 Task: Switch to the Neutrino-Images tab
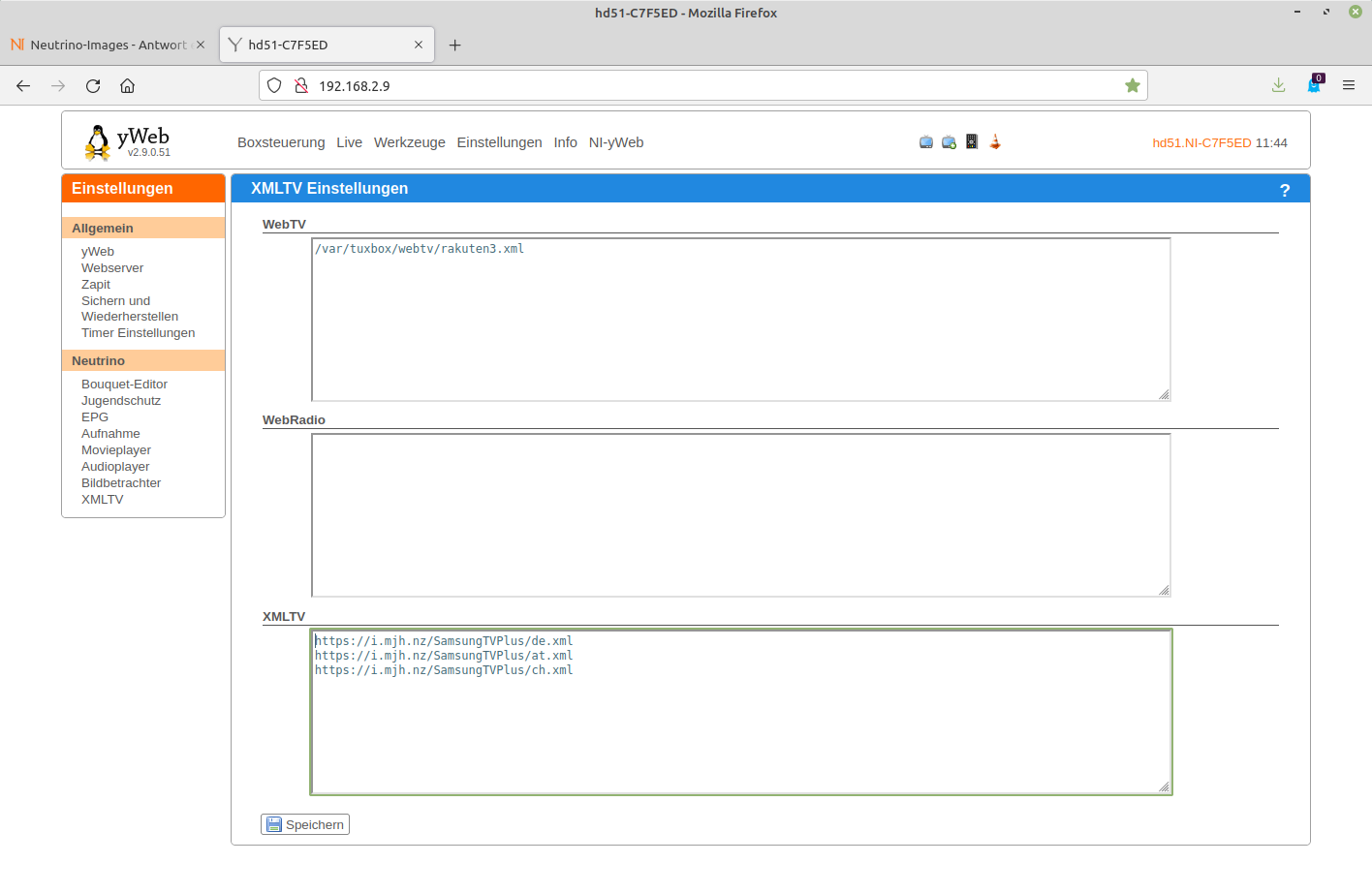click(107, 45)
